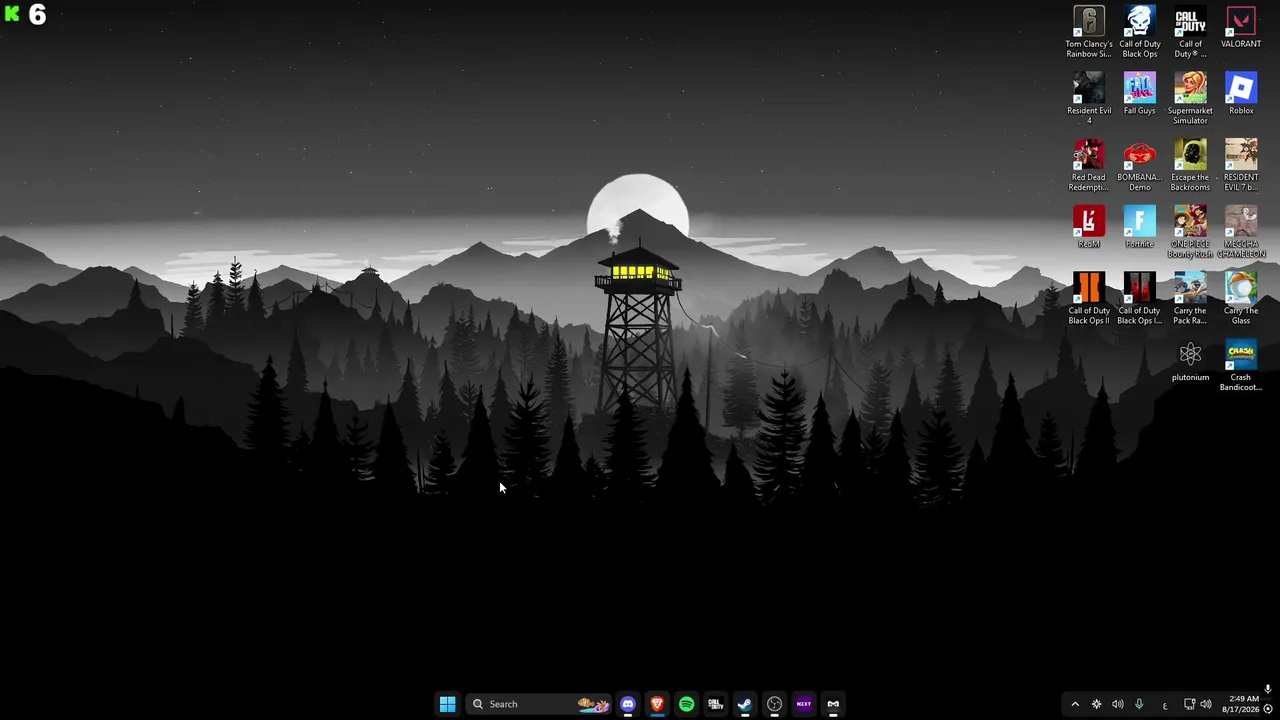Switch input language via the ε tray indicator
1280x720 pixels.
[1164, 705]
